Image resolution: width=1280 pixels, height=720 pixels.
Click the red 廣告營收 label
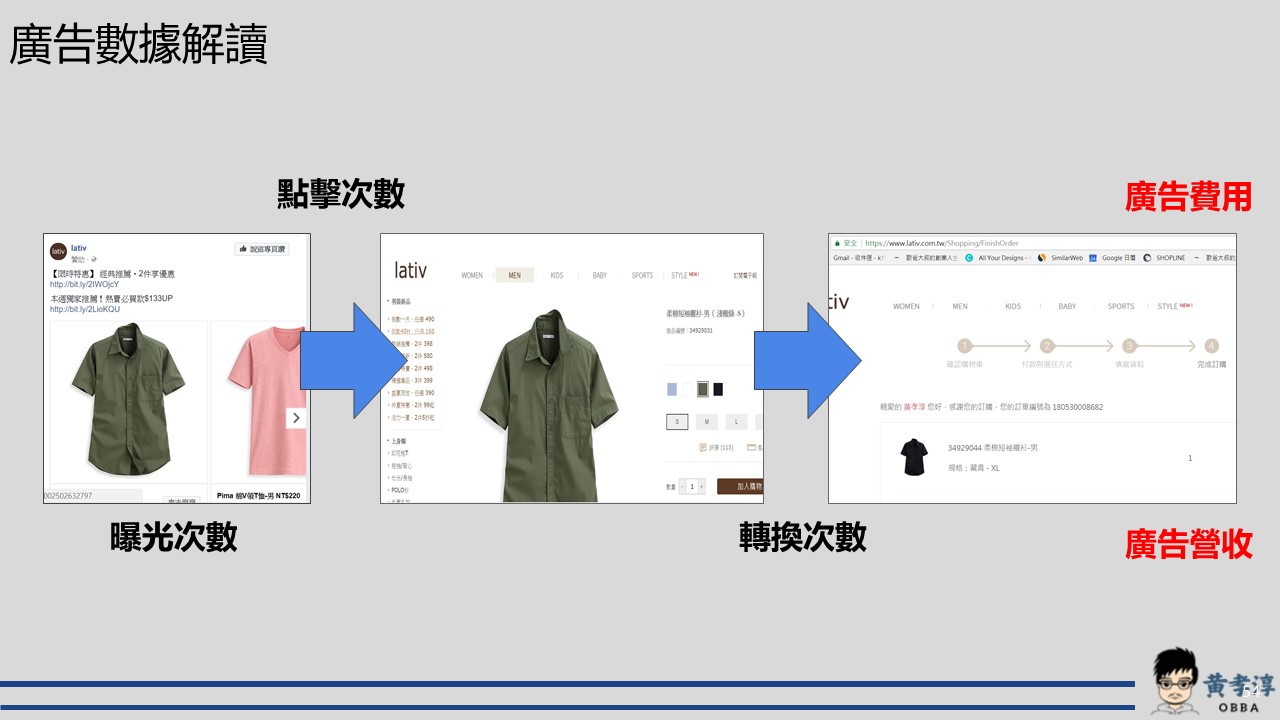(1189, 544)
